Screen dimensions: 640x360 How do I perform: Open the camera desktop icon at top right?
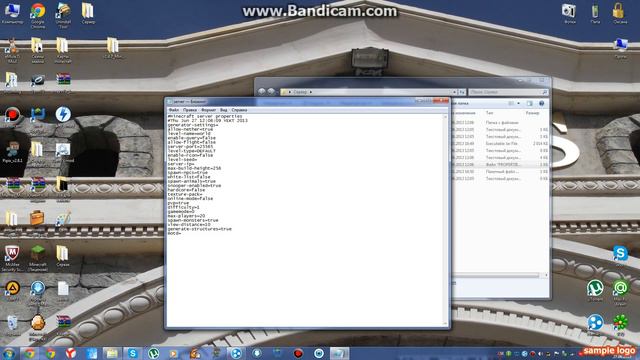point(569,13)
